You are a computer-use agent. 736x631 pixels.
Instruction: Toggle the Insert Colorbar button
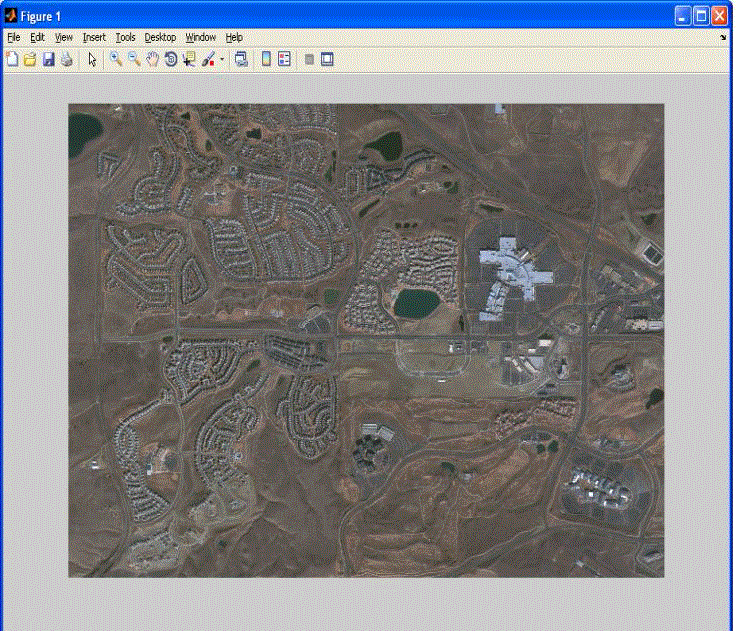tap(266, 59)
